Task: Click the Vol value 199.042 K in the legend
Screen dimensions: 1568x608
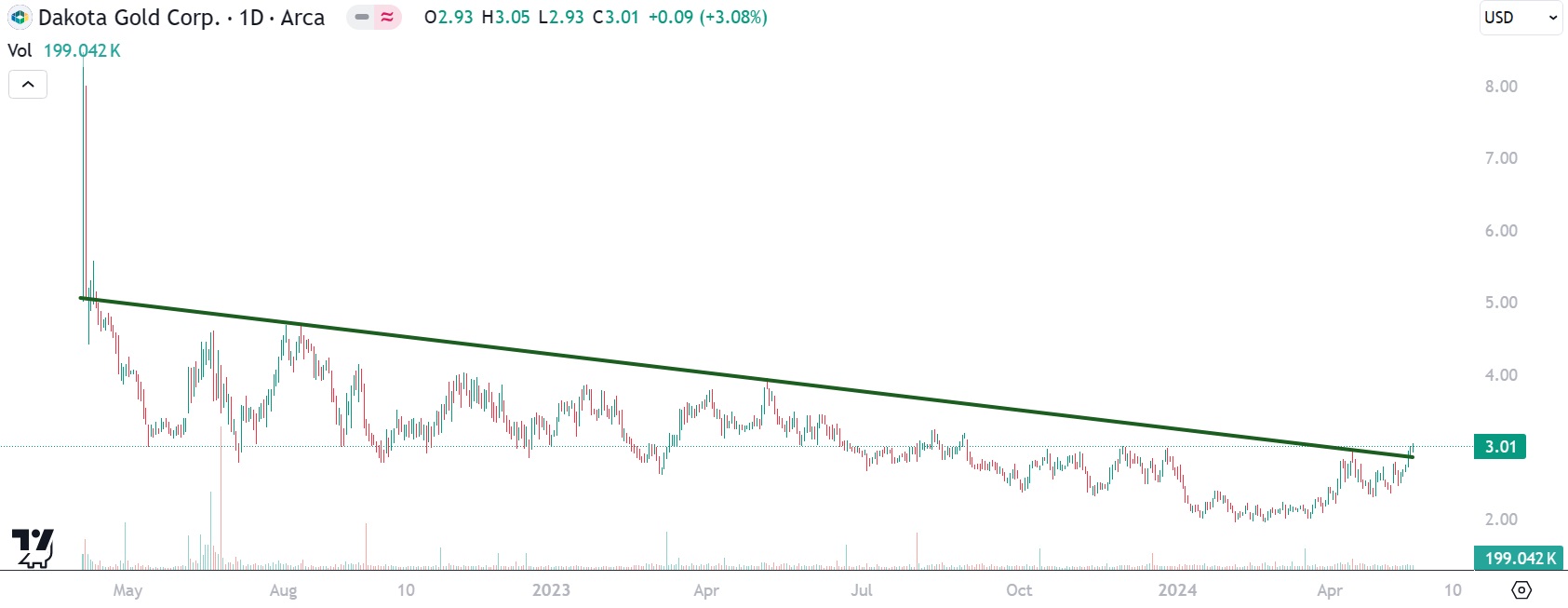Action: point(82,50)
